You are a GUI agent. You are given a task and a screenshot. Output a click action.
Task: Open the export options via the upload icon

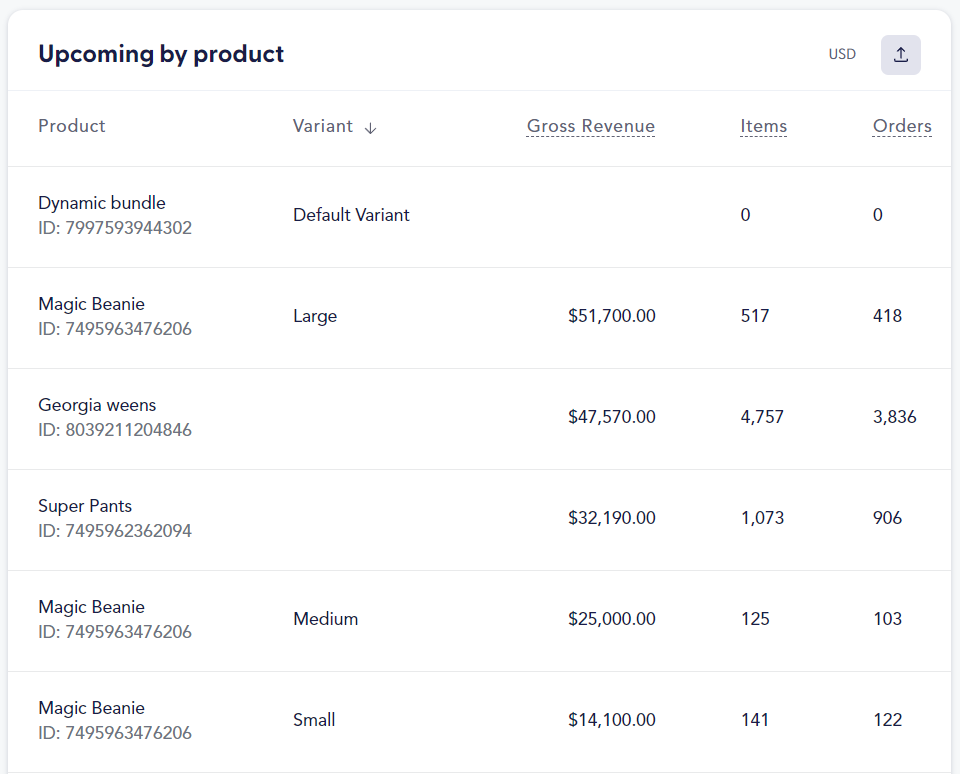pyautogui.click(x=900, y=54)
